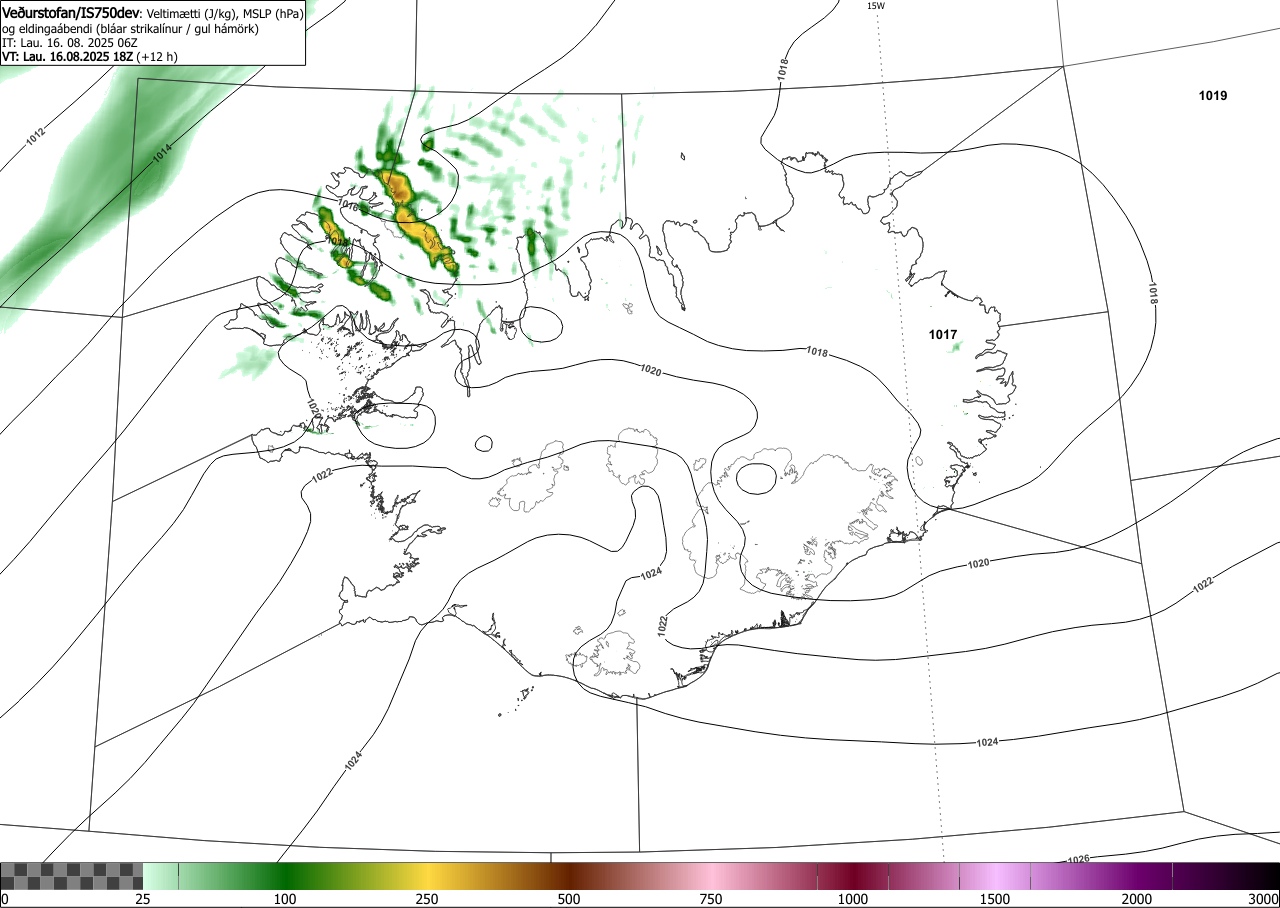Click the colorbar tick label "100"
The height and width of the screenshot is (908, 1280).
[x=285, y=899]
